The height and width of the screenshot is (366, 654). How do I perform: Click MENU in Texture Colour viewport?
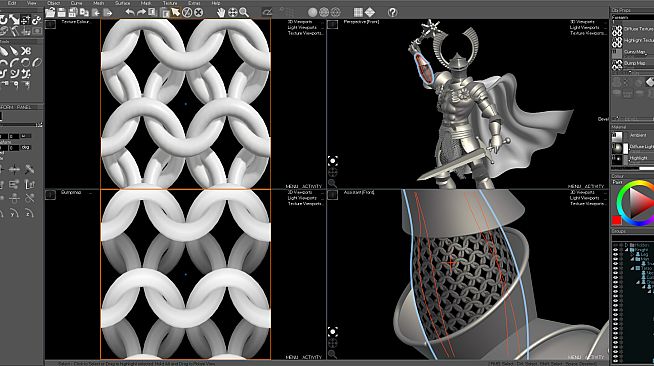point(292,186)
